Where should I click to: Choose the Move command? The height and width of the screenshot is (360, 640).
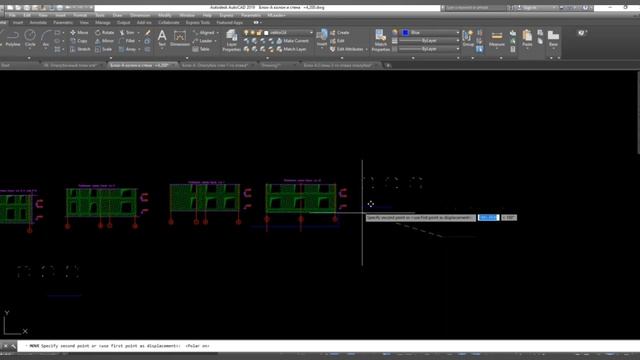point(79,33)
